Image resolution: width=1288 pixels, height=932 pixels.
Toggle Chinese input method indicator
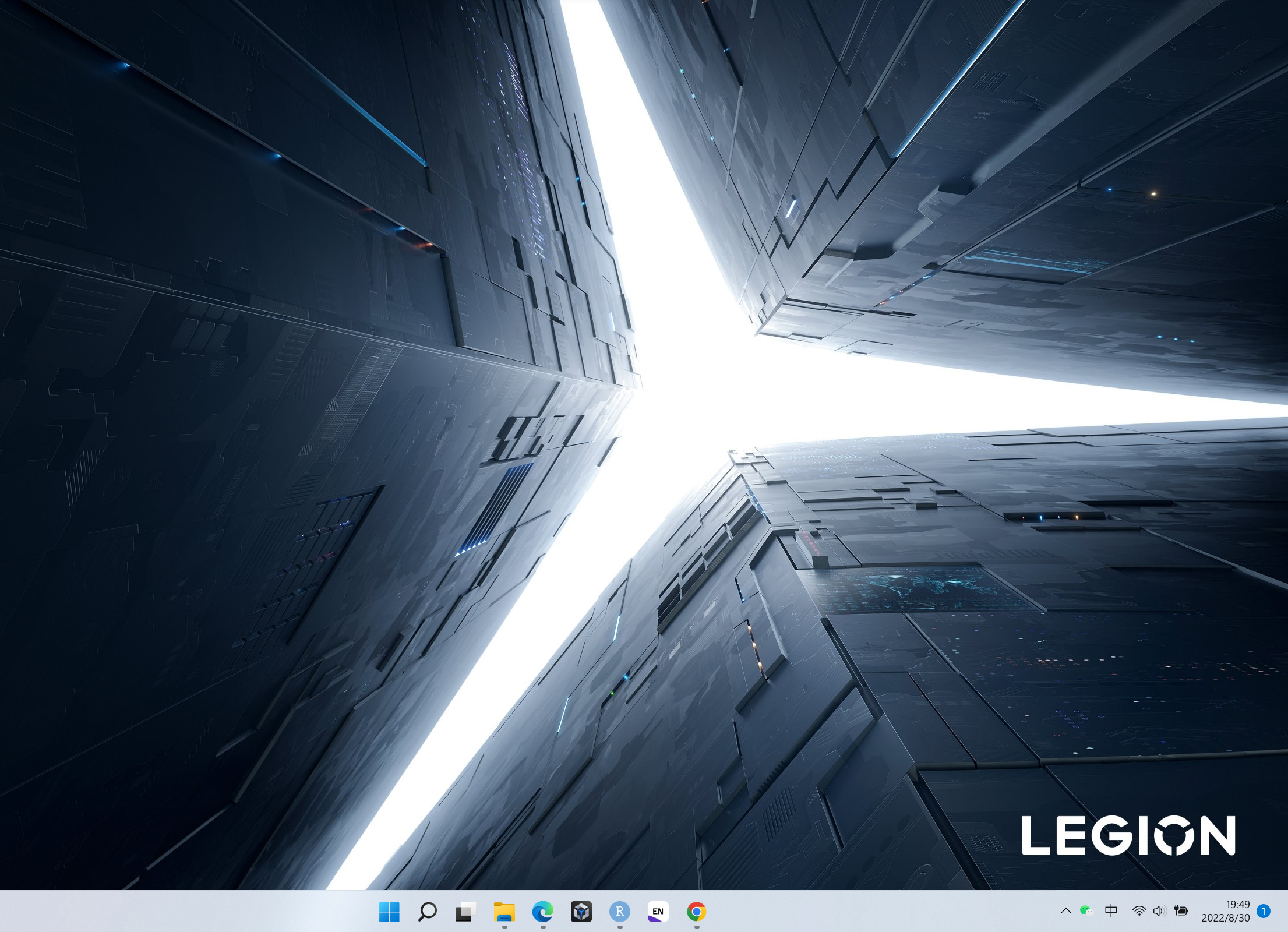click(1111, 911)
